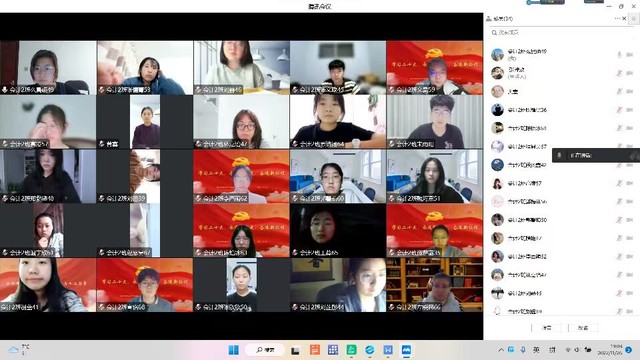
Task: Select bottom-right video tile with bookshelf background
Action: click(435, 285)
